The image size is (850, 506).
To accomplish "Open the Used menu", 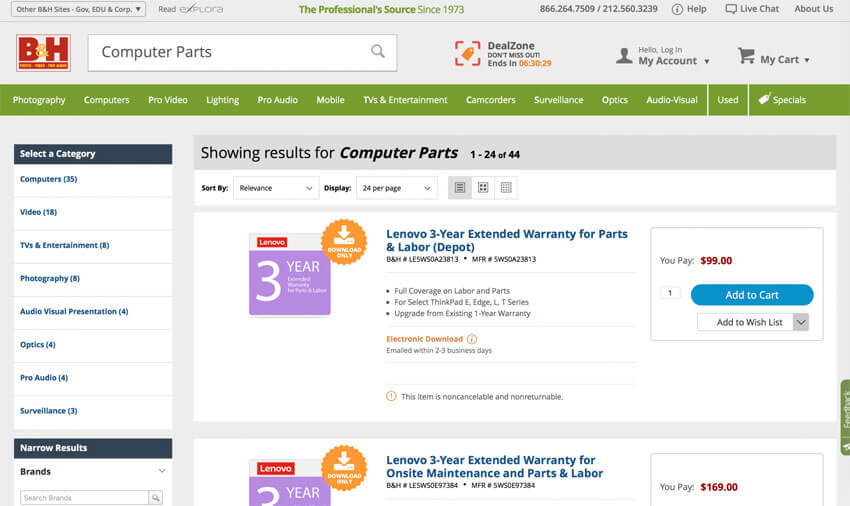I will 727,100.
